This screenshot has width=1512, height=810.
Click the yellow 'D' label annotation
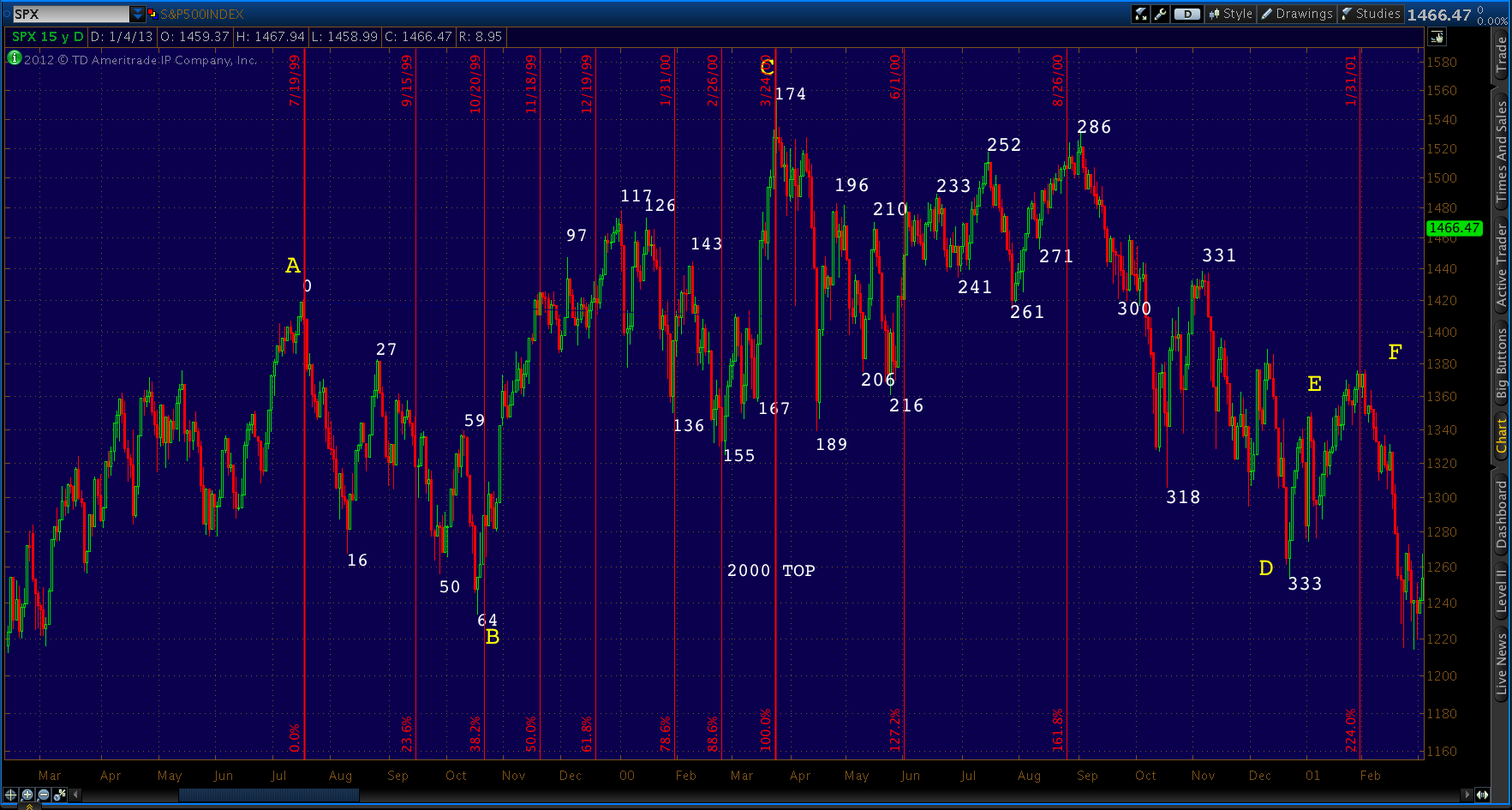pyautogui.click(x=1266, y=568)
